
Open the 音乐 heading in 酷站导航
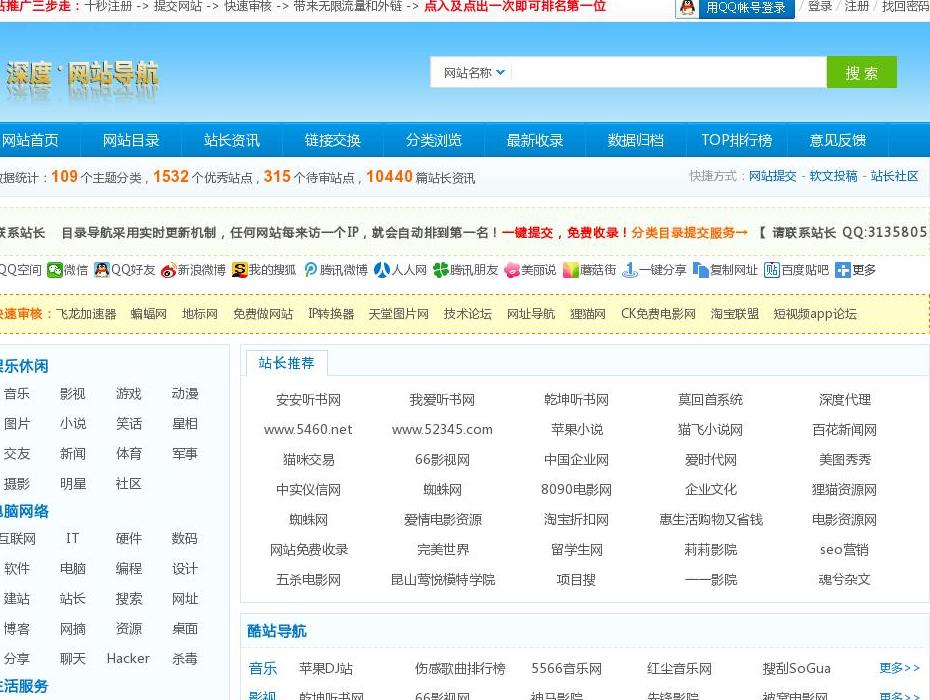(263, 669)
